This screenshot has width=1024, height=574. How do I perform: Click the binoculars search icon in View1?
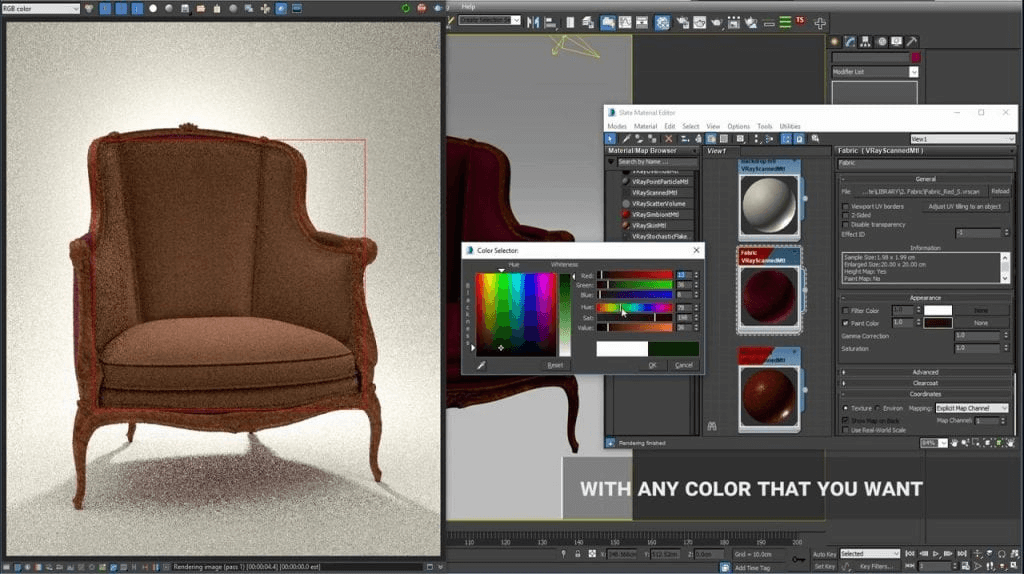(712, 426)
